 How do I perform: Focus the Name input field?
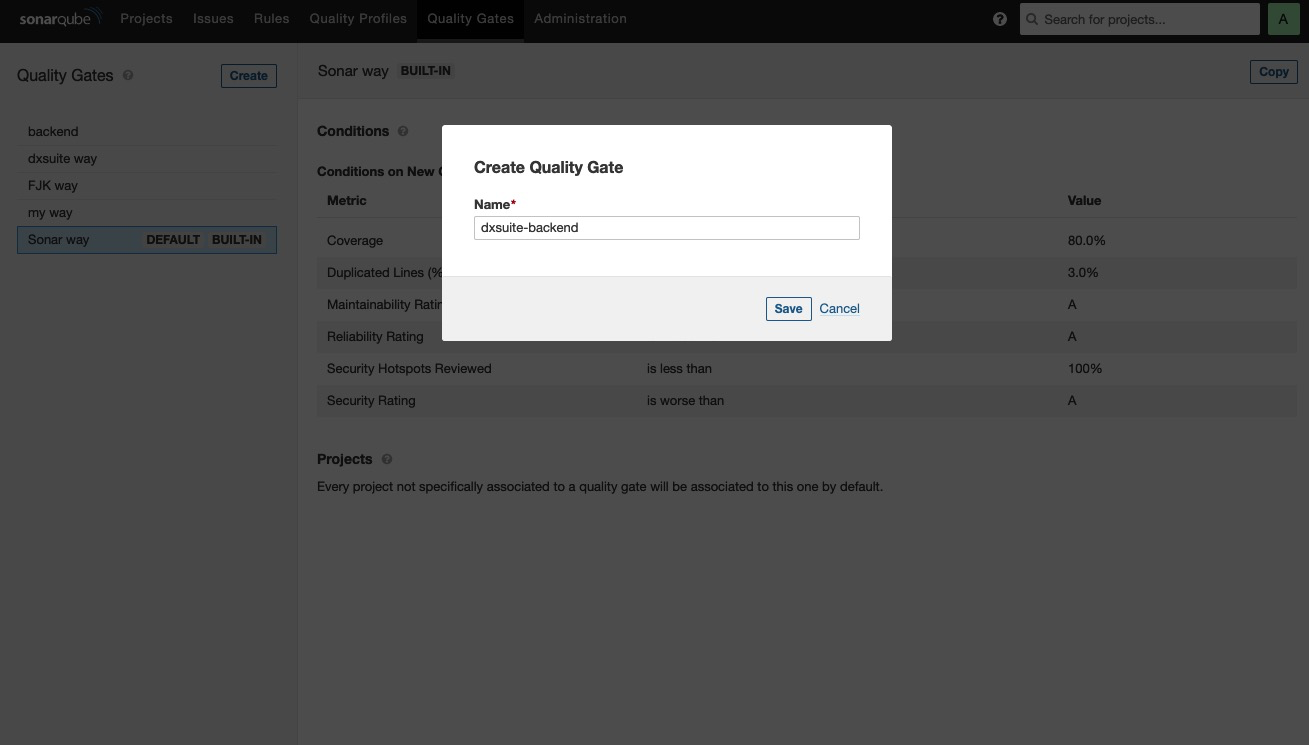(666, 227)
